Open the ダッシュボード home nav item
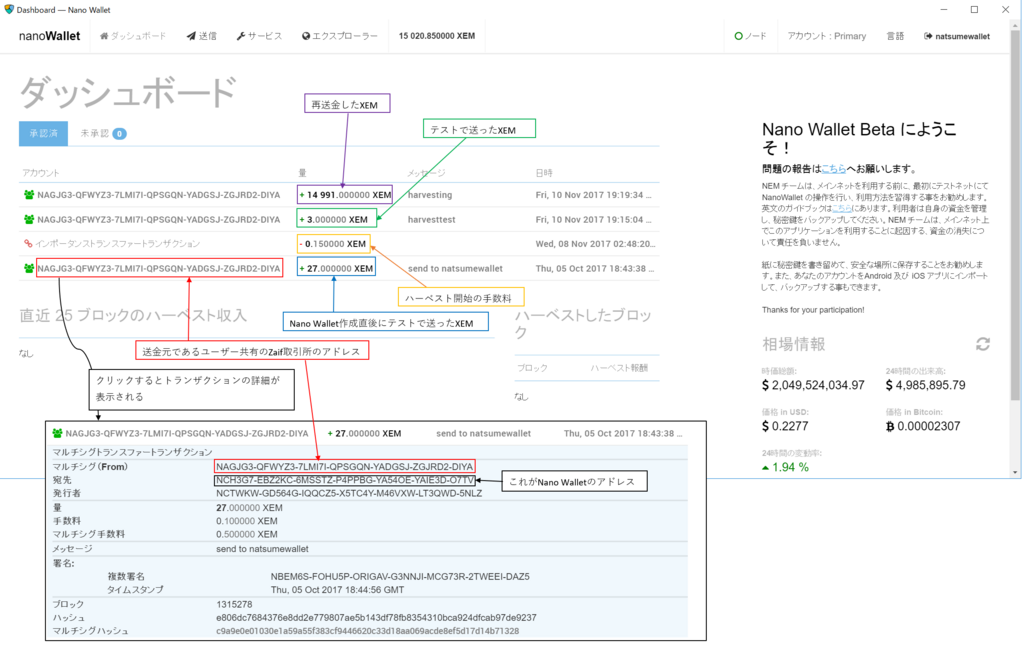The image size is (1024, 649). point(133,36)
